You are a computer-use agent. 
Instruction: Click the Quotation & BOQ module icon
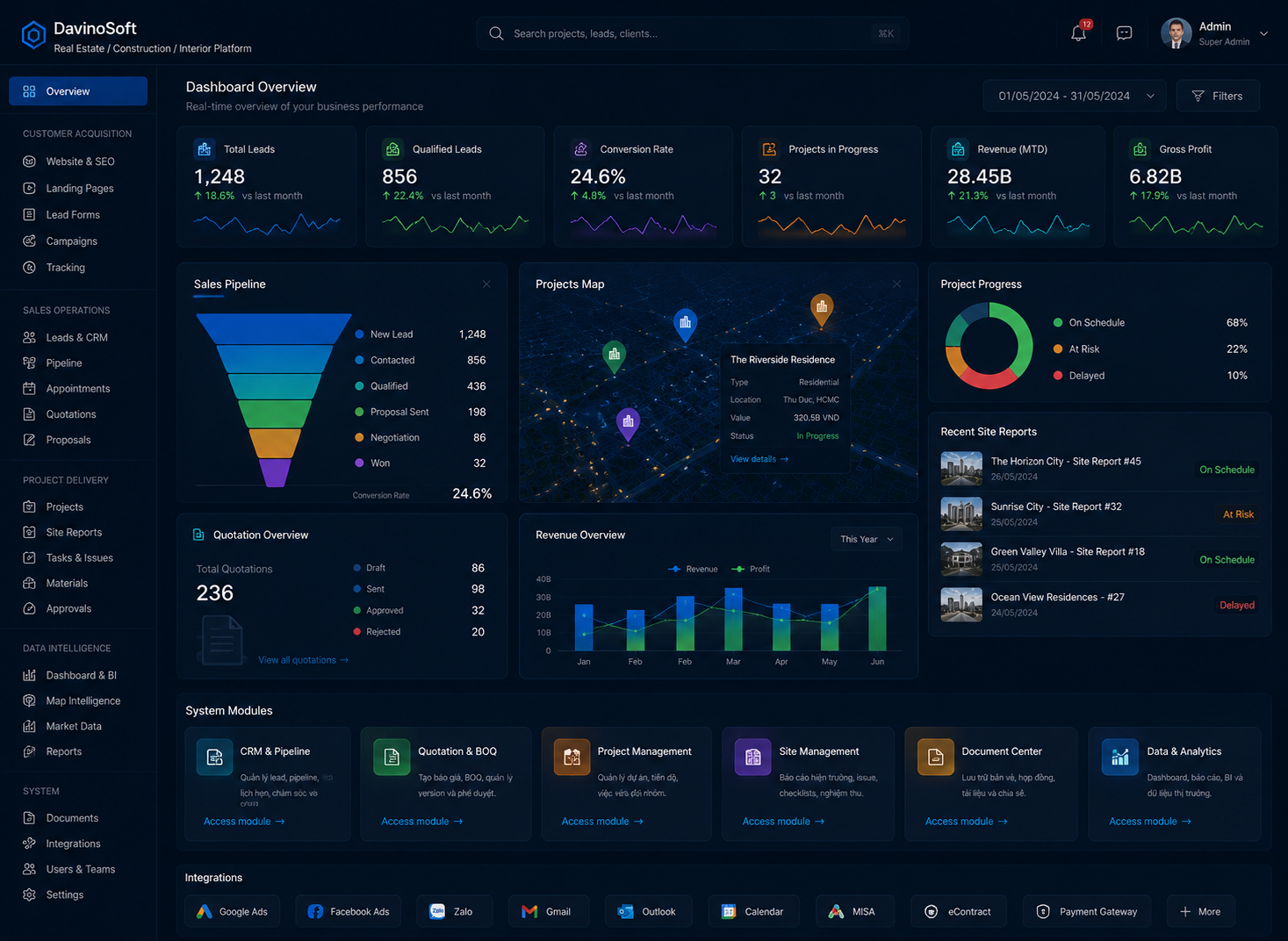(392, 758)
